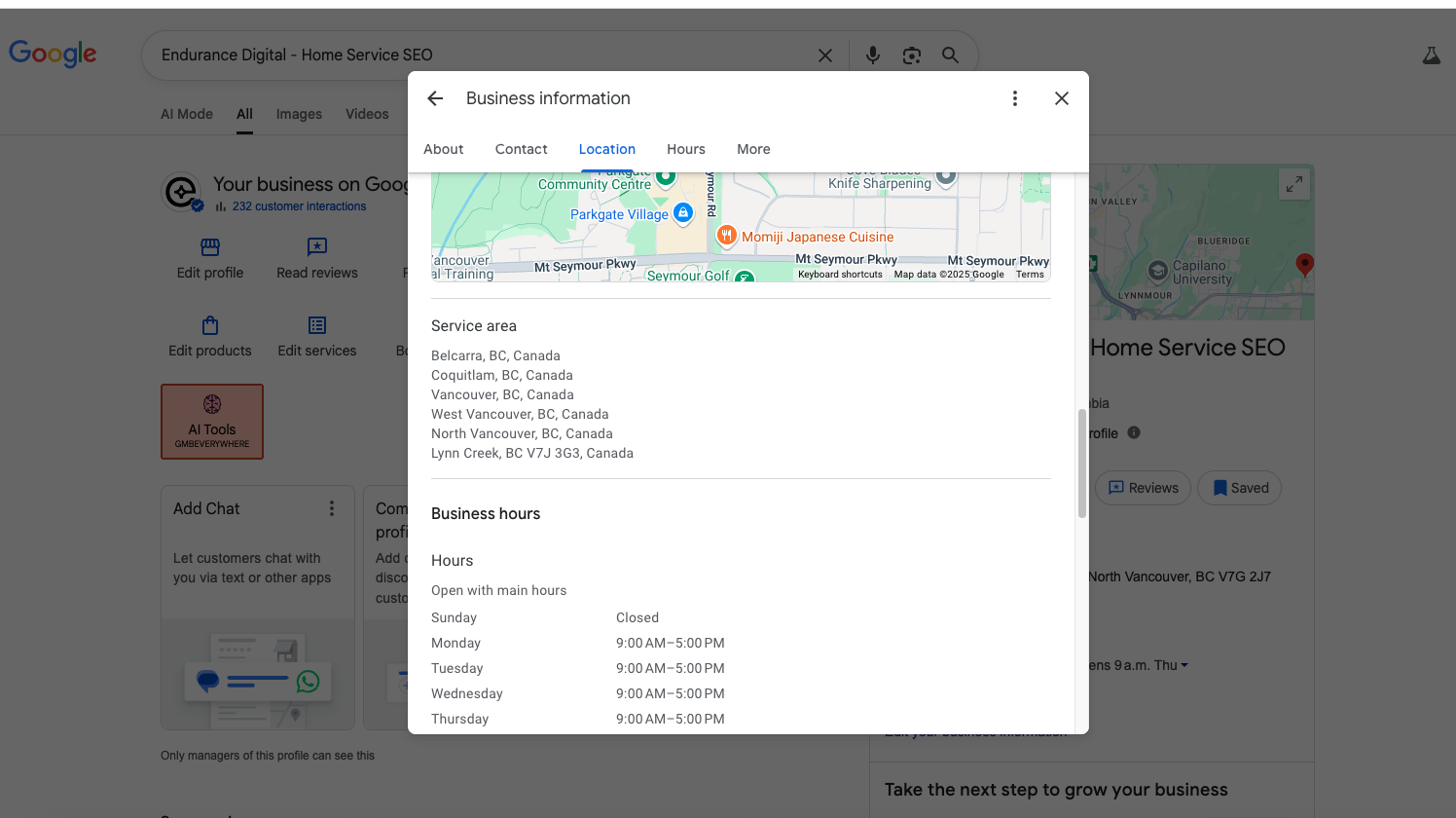Click the Edit profile storefront icon
The height and width of the screenshot is (818, 1456).
210,246
